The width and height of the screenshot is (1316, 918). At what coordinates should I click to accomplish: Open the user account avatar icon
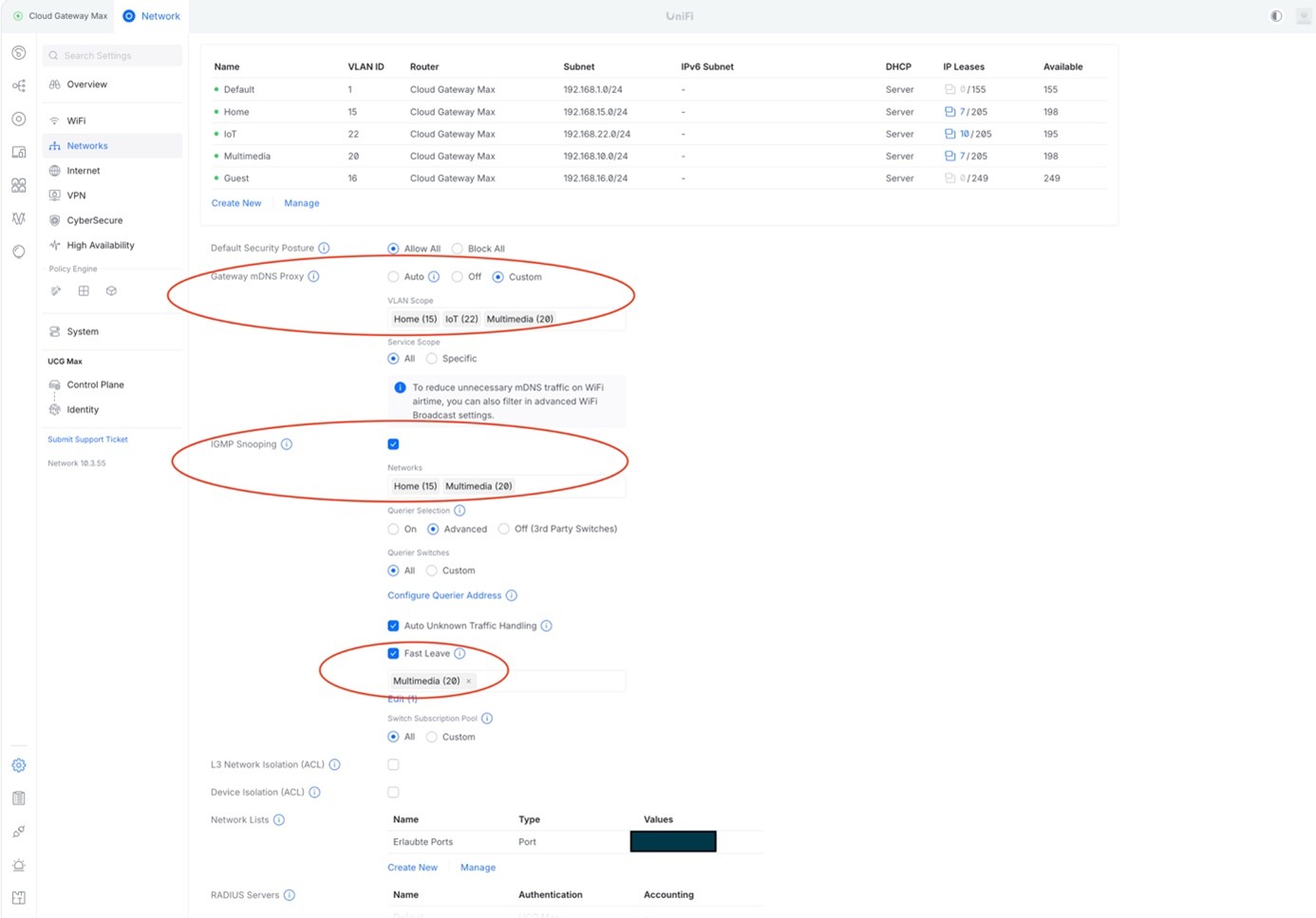pyautogui.click(x=1304, y=16)
